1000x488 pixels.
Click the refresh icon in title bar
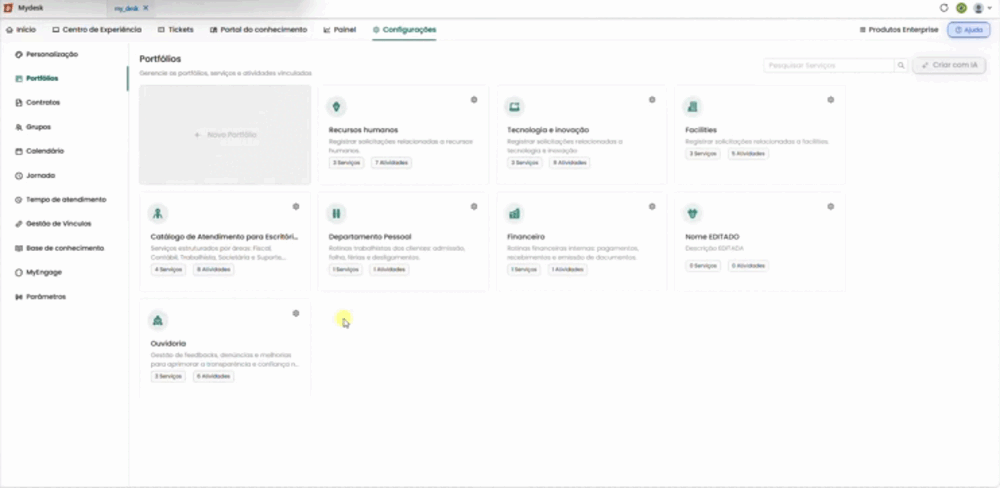click(x=945, y=8)
